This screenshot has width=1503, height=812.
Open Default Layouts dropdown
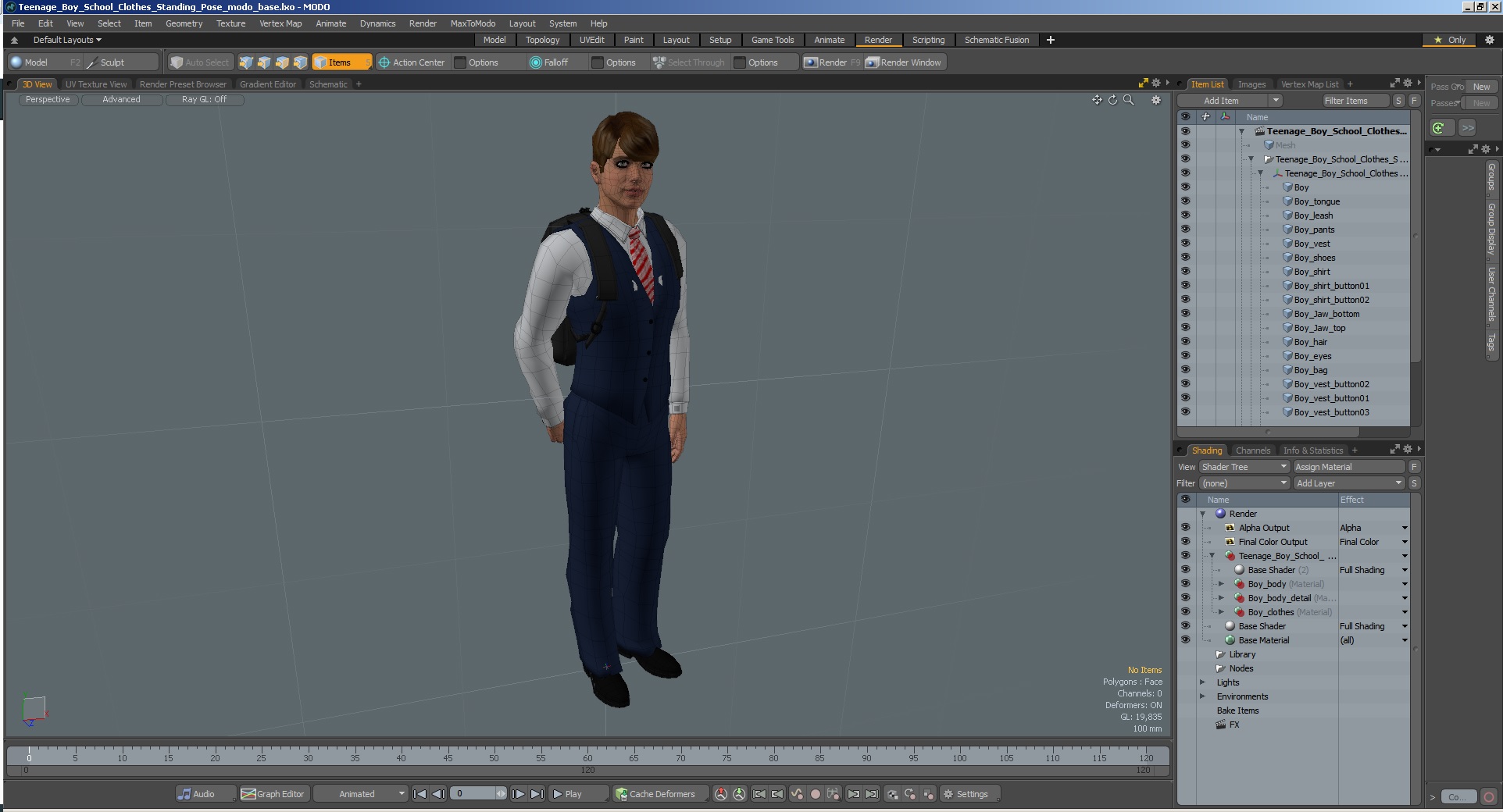click(67, 40)
